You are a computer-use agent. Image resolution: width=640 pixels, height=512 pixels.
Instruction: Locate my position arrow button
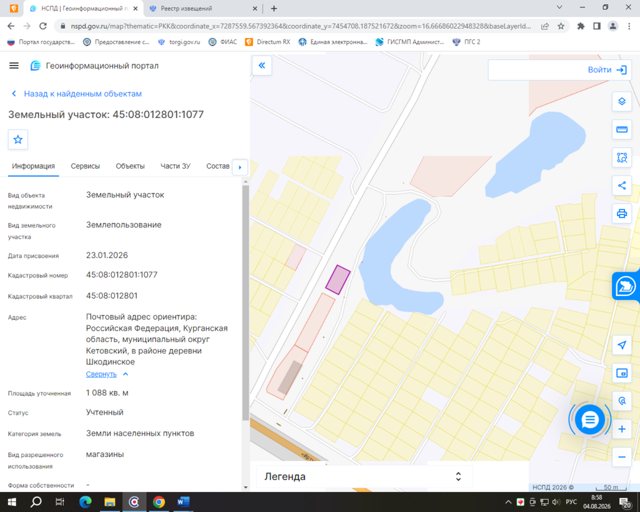[x=622, y=345]
